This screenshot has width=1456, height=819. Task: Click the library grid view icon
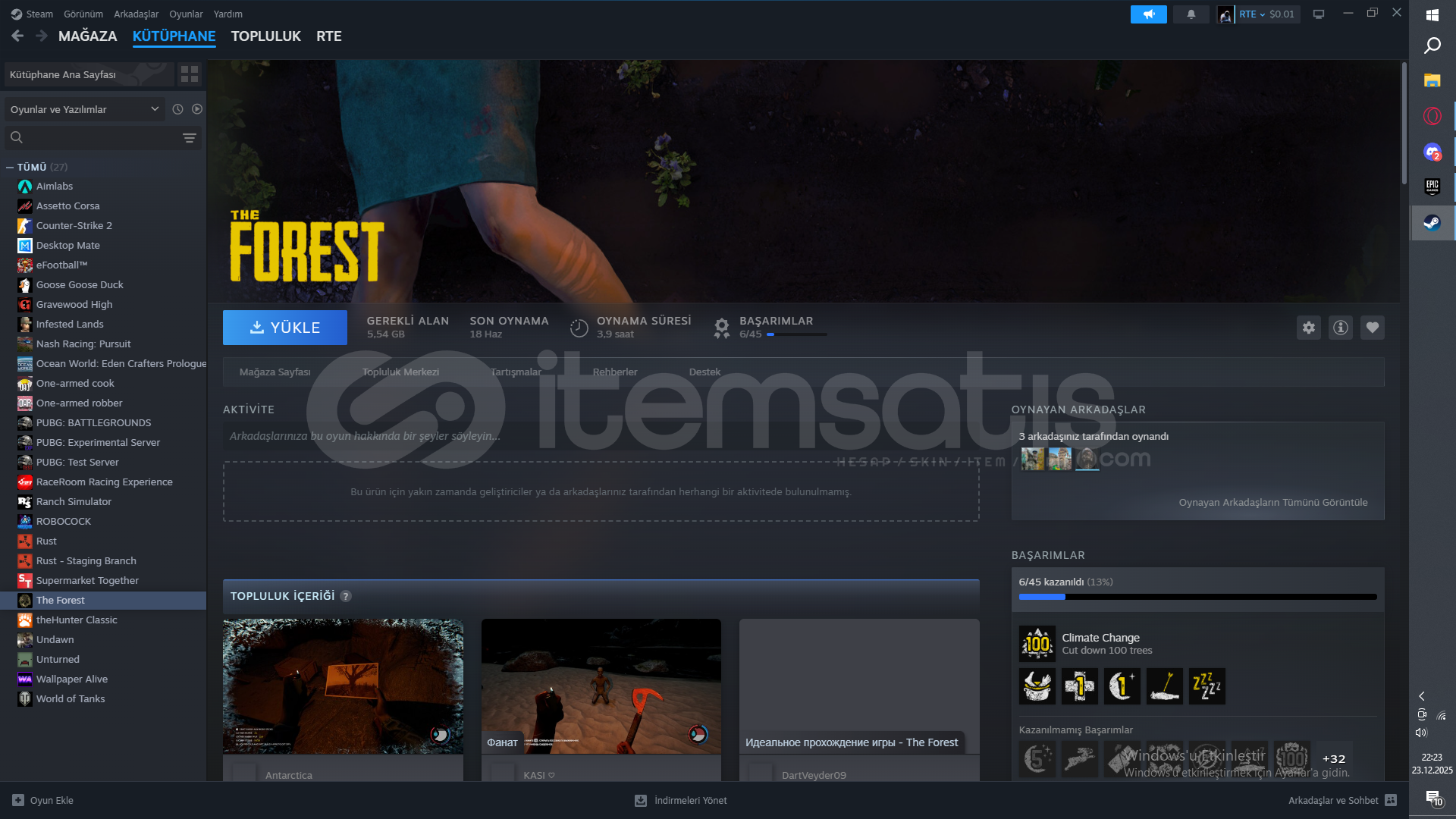(x=190, y=74)
